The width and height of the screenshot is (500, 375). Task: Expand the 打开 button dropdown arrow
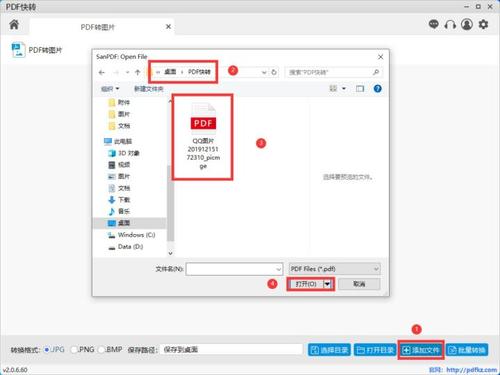click(x=328, y=284)
